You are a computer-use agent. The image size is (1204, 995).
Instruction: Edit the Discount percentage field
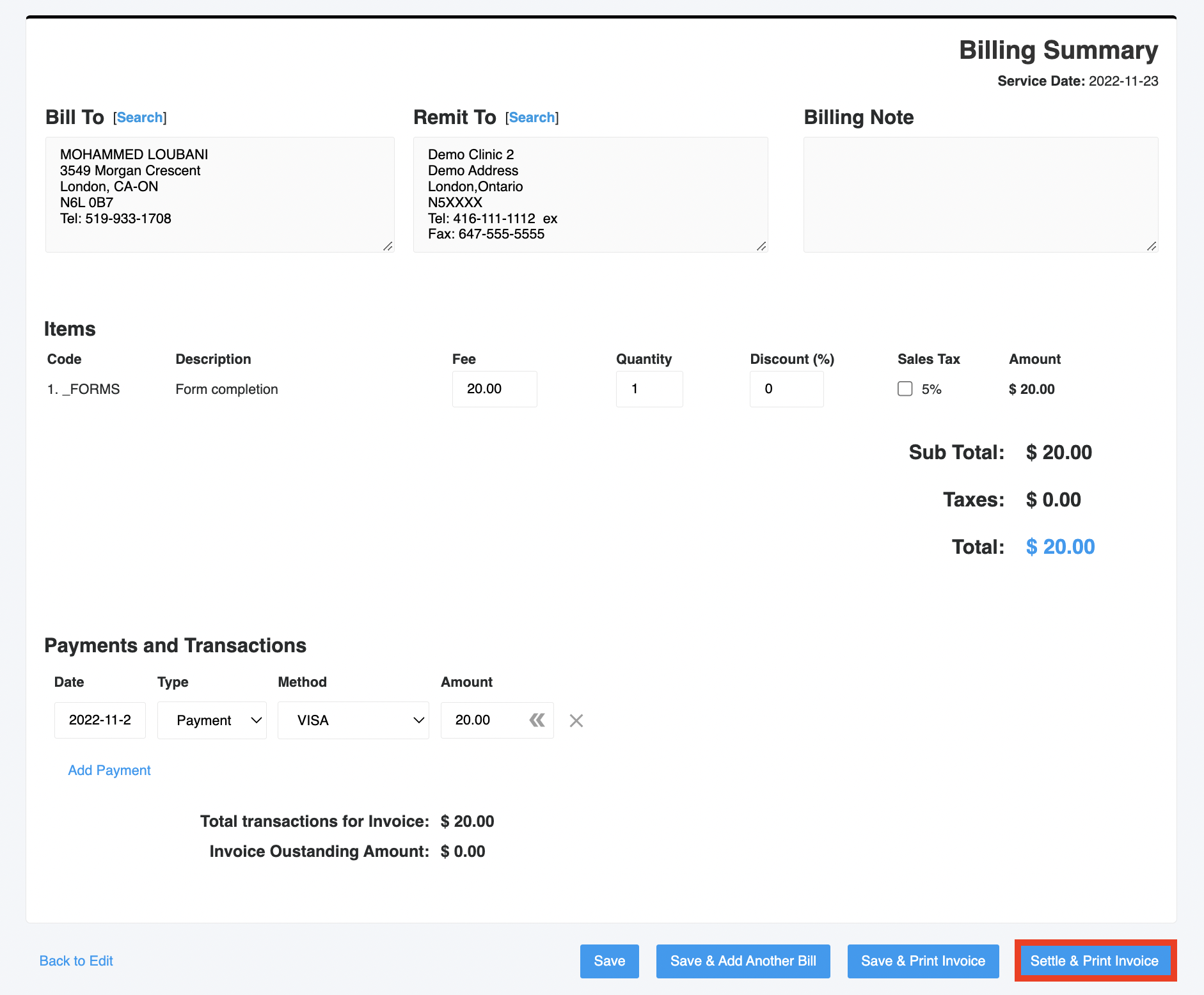tap(786, 389)
